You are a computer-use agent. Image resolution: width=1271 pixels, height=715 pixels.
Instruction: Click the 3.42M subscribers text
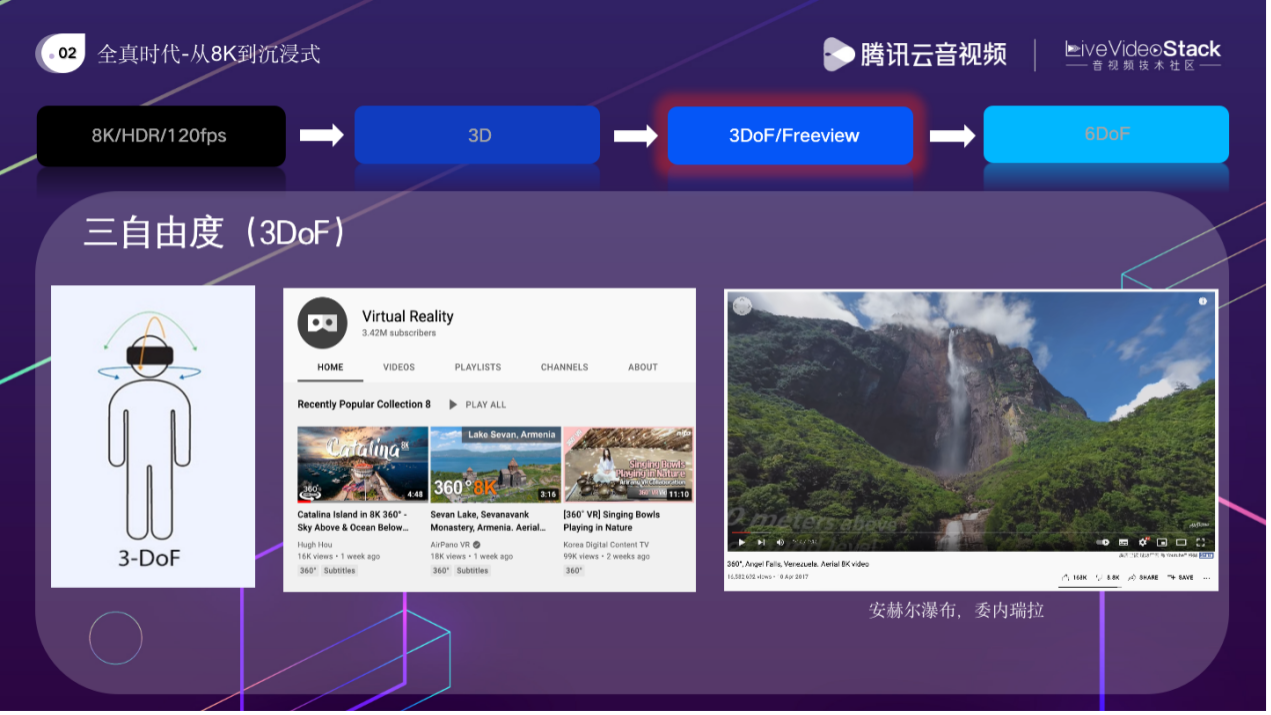pyautogui.click(x=399, y=332)
